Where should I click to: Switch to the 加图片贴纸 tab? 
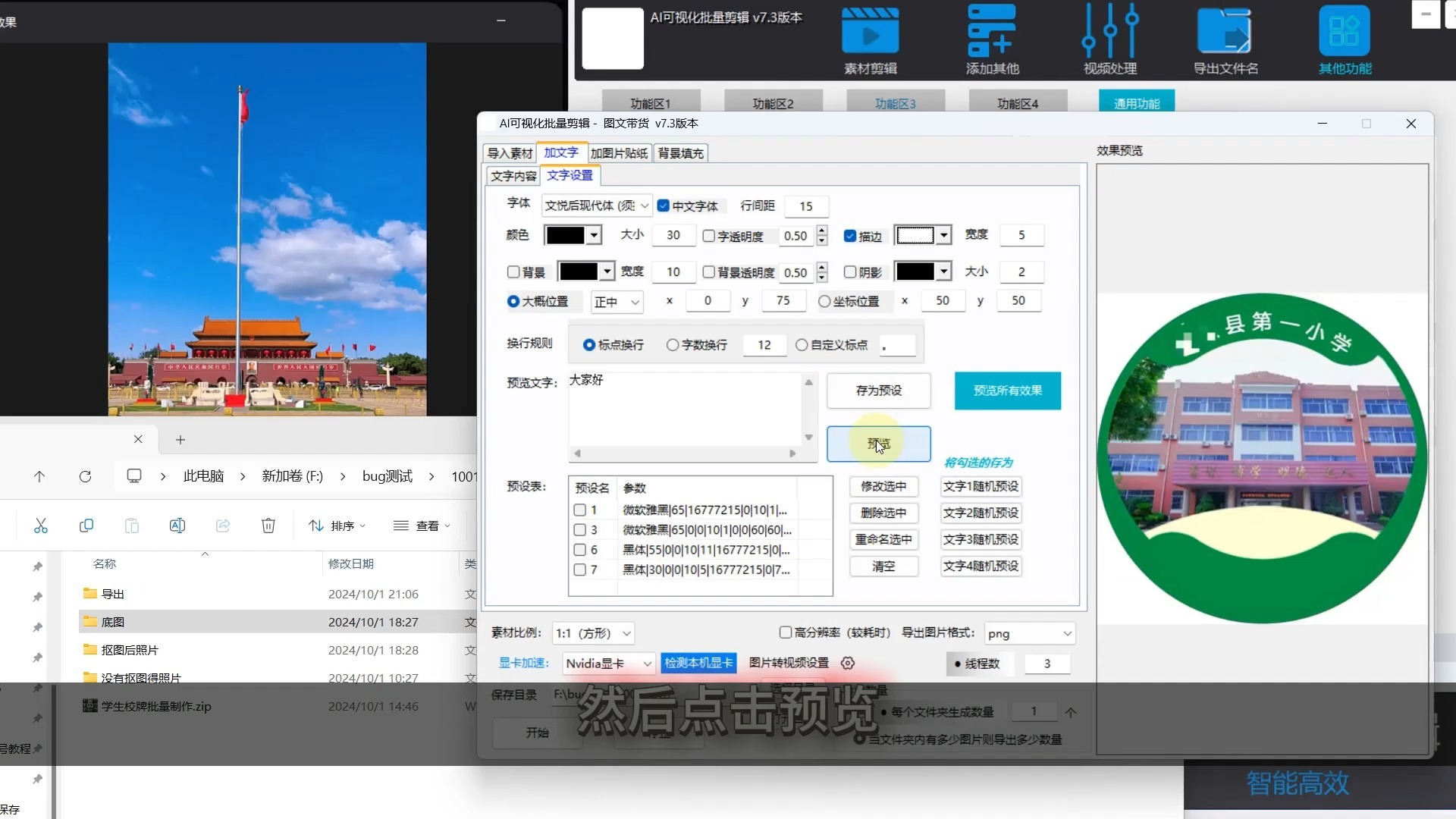(619, 153)
